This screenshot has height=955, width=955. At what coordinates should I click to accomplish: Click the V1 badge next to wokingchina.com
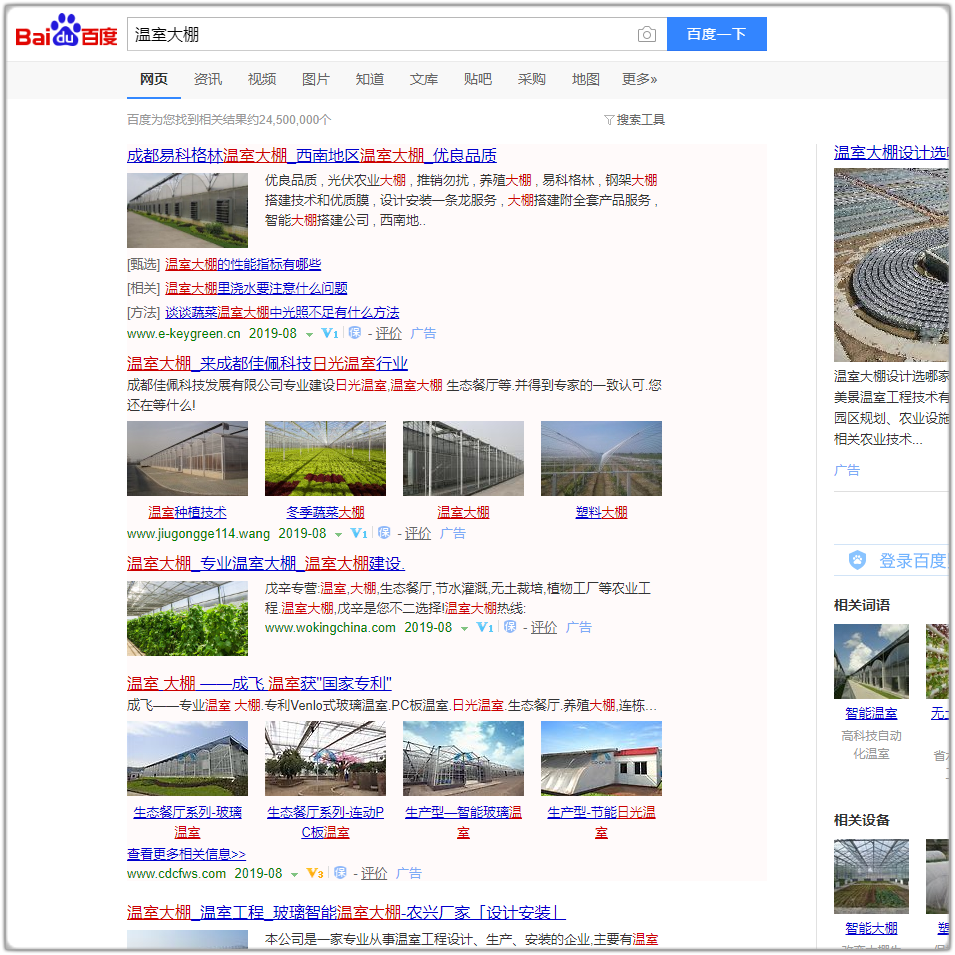(x=485, y=627)
